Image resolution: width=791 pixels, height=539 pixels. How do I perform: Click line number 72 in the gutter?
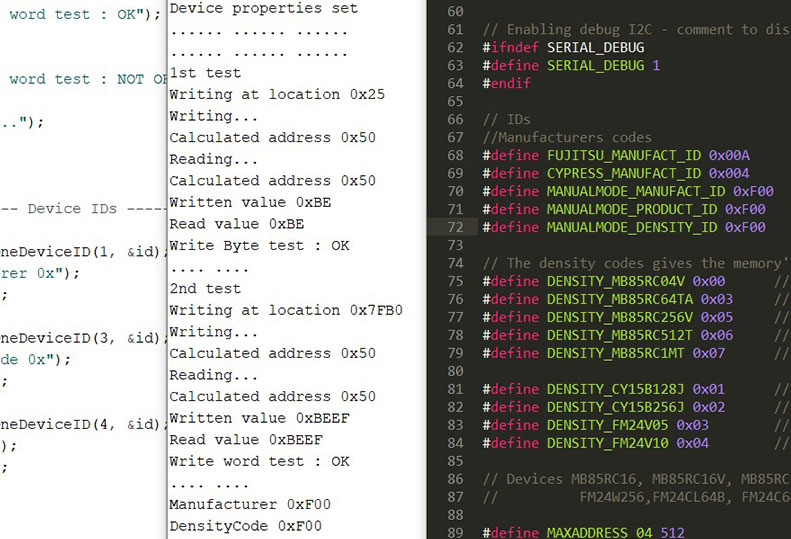(x=455, y=228)
